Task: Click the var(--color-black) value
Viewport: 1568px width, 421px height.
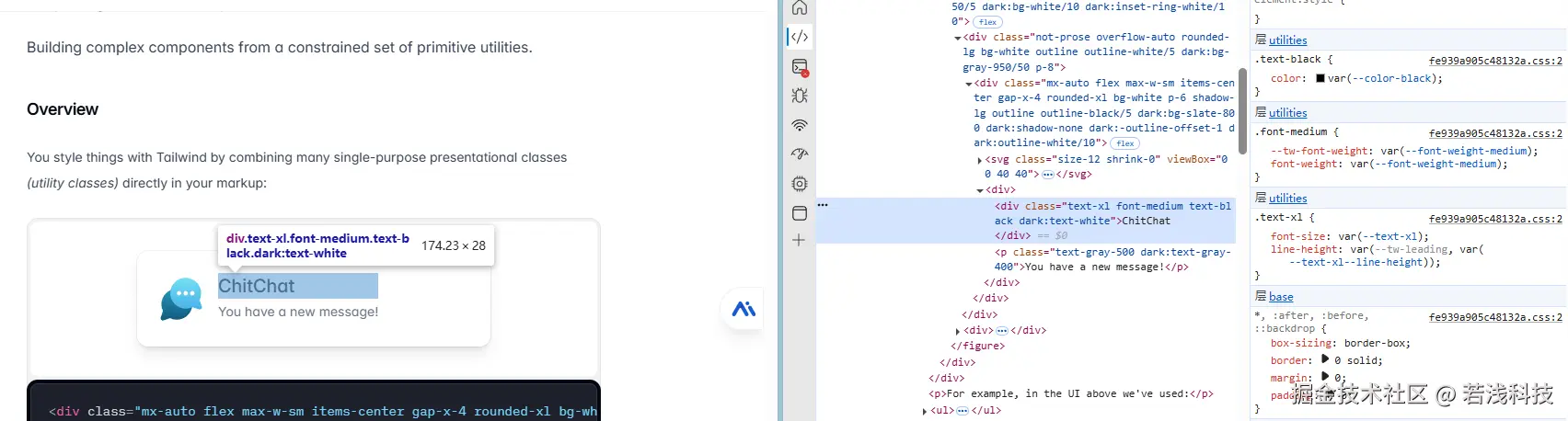Action: tap(1381, 78)
